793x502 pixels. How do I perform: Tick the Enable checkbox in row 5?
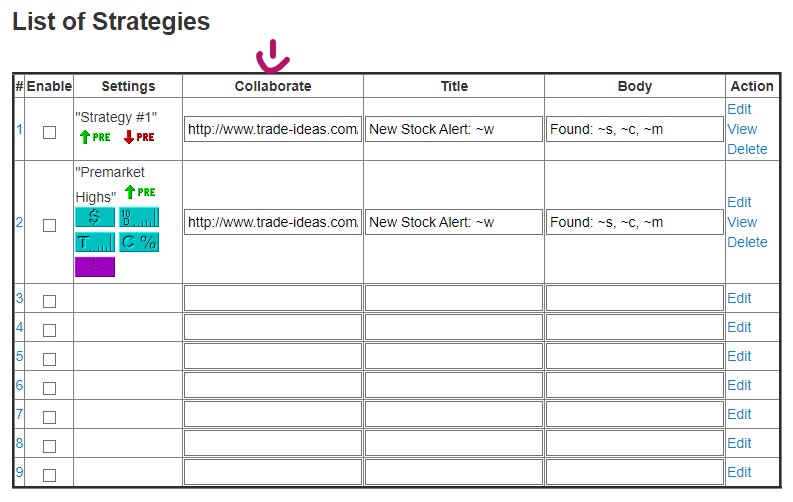click(x=50, y=359)
